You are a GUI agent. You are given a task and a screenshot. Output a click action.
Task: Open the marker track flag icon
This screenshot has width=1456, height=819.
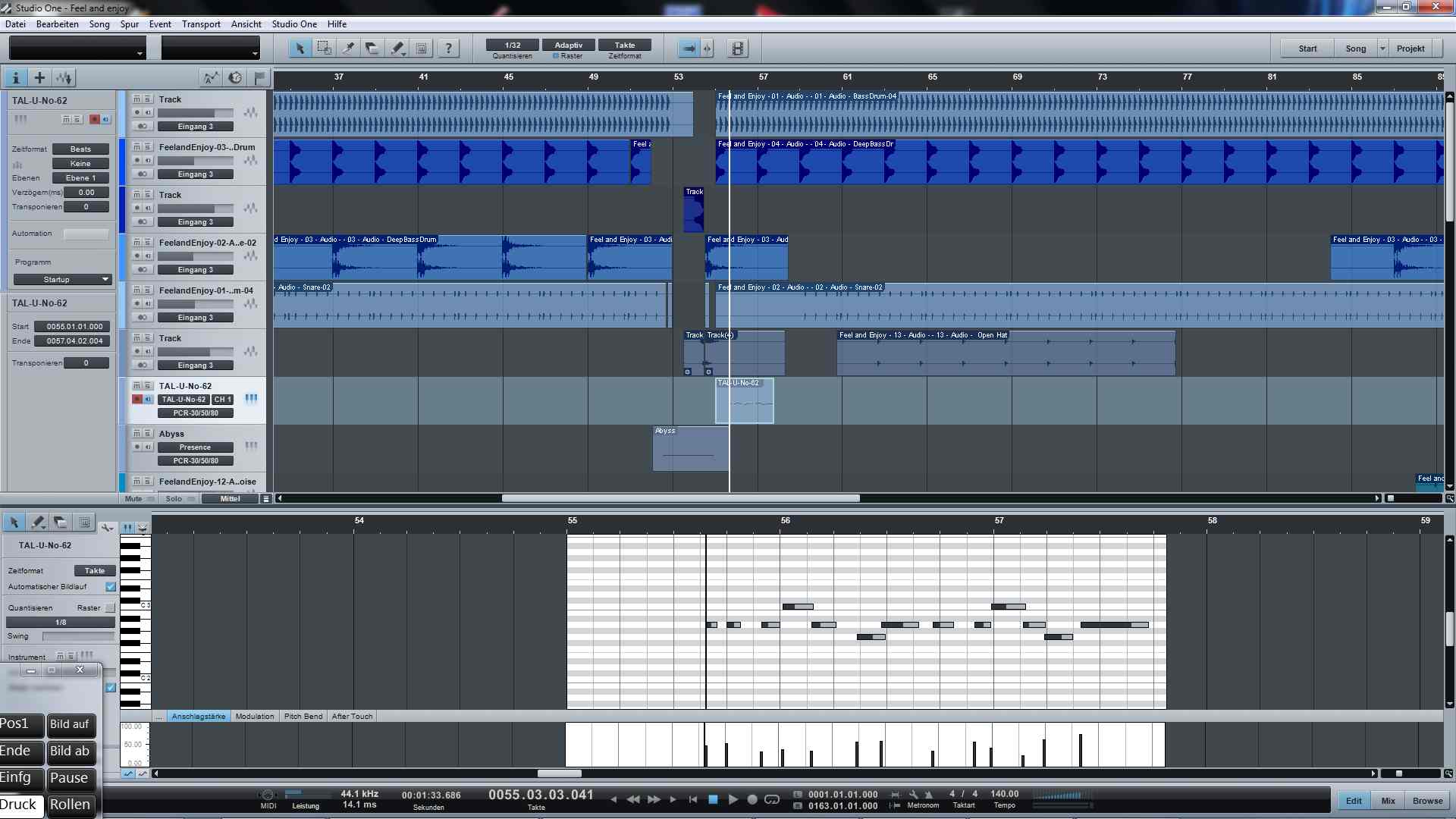tap(259, 77)
